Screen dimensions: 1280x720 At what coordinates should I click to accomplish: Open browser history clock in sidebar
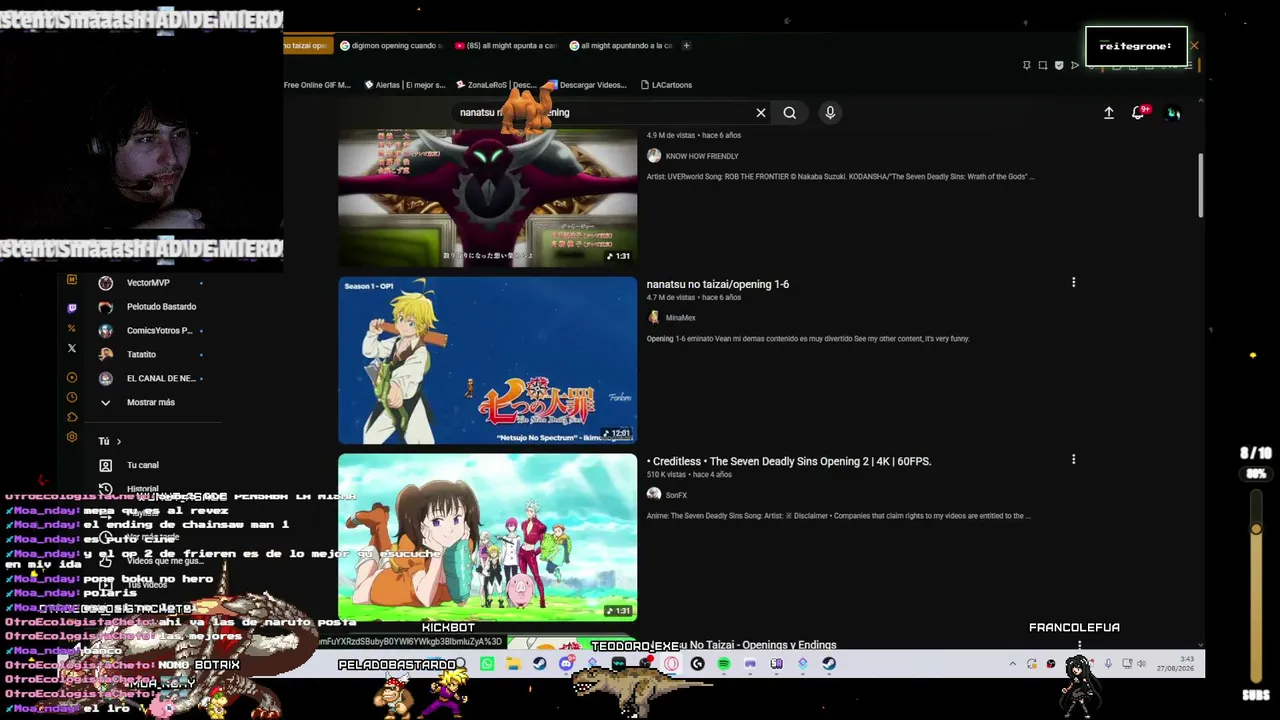click(72, 397)
